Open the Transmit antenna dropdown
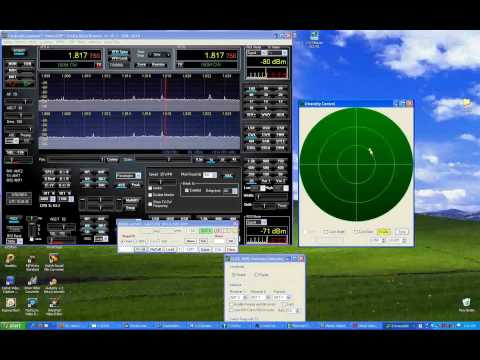The width and height of the screenshot is (480, 360). 282,297
